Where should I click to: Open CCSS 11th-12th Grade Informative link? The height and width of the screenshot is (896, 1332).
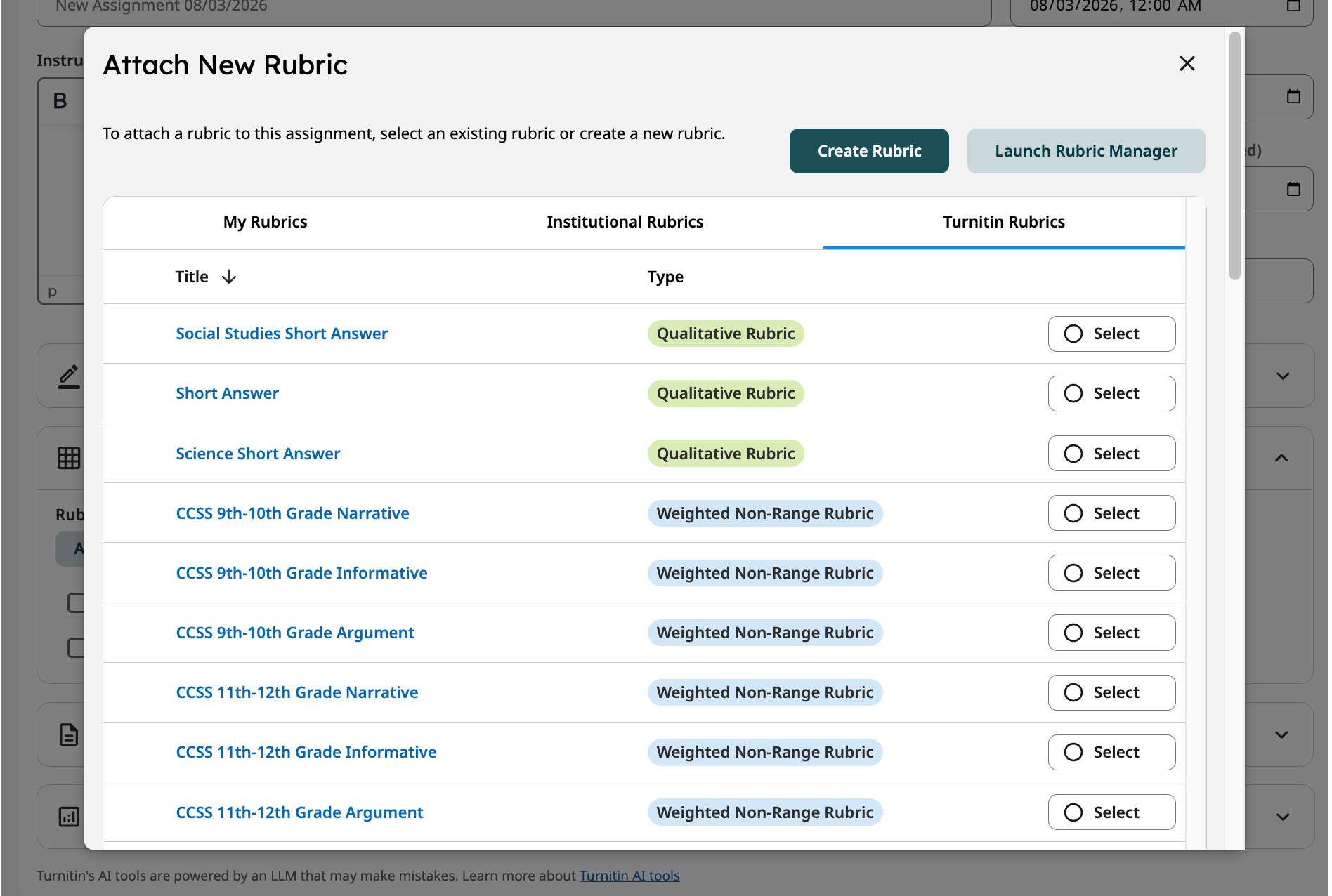[x=306, y=752]
